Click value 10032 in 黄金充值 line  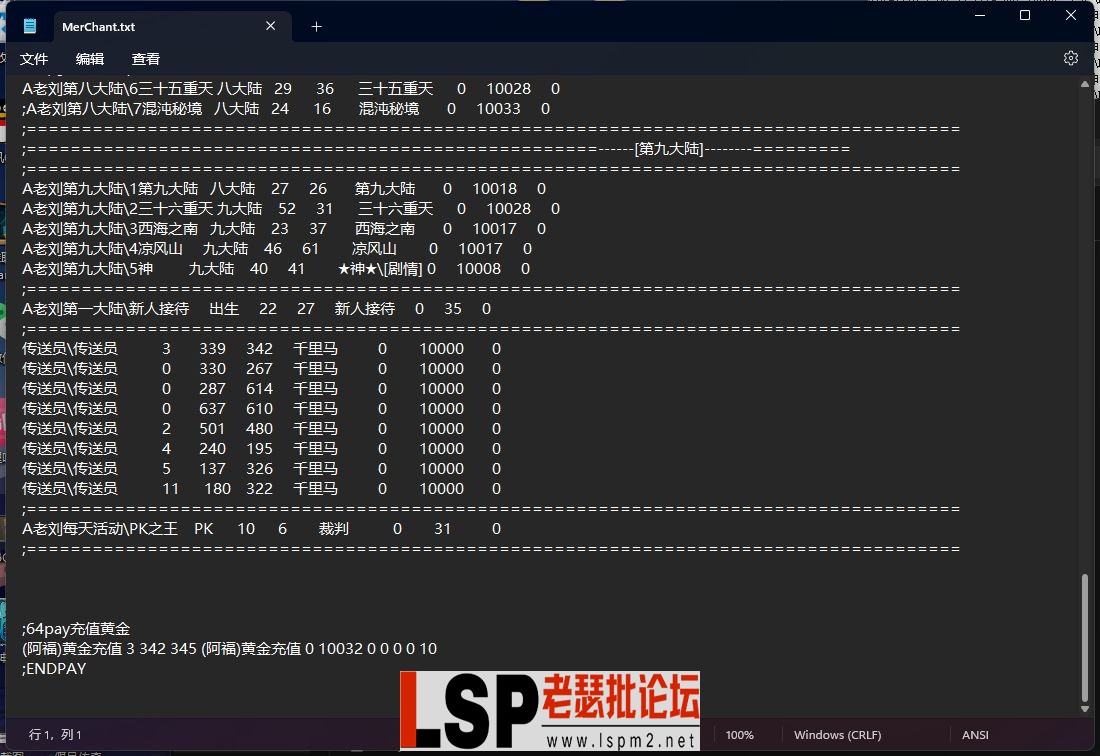pyautogui.click(x=340, y=649)
